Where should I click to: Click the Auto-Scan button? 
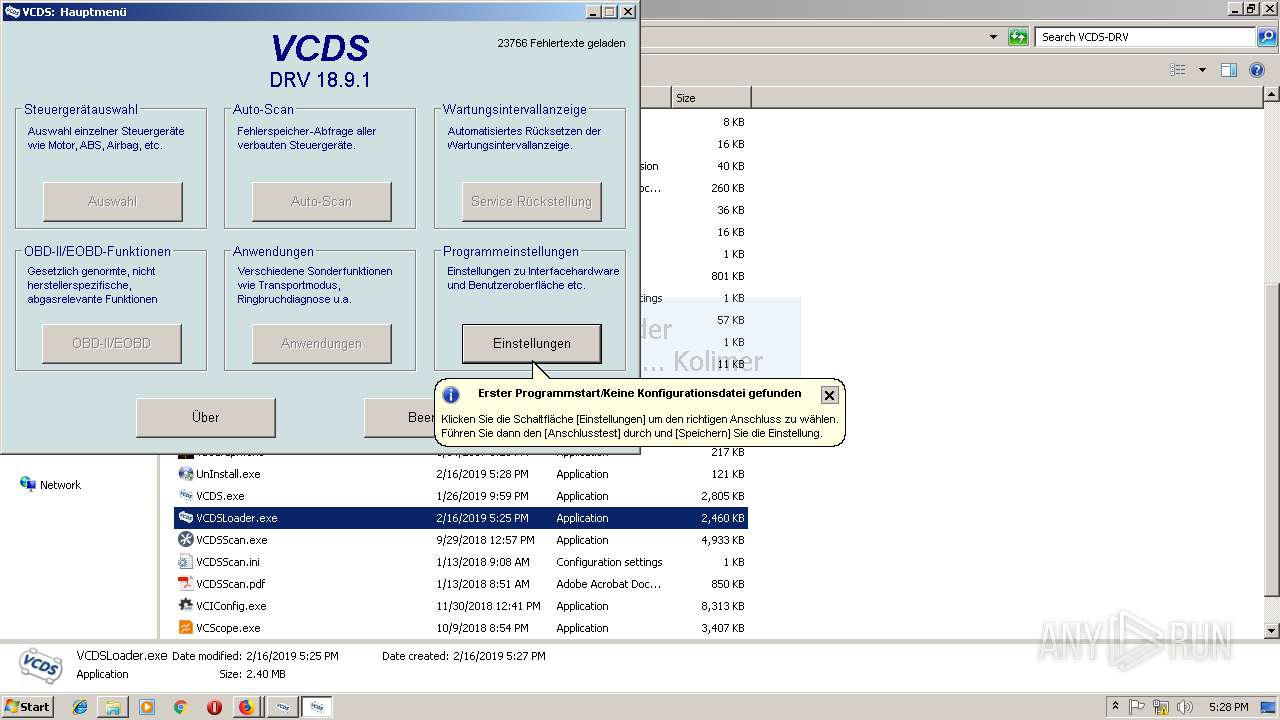pyautogui.click(x=321, y=201)
